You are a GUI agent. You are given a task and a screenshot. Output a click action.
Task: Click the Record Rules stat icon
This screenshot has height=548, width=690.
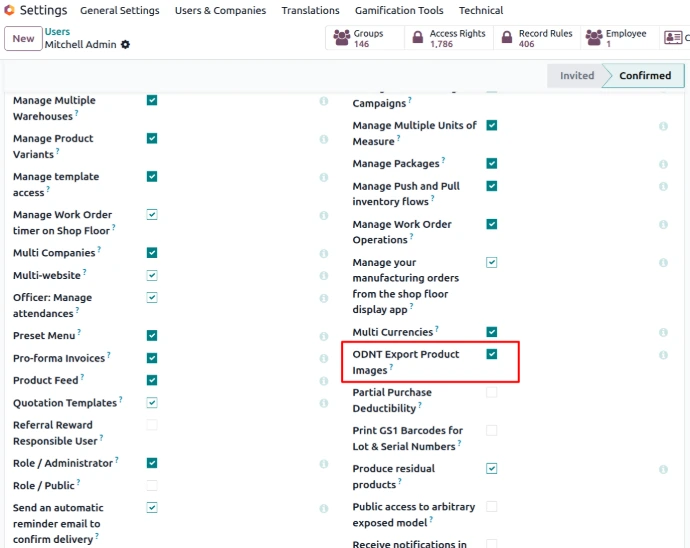click(x=505, y=38)
